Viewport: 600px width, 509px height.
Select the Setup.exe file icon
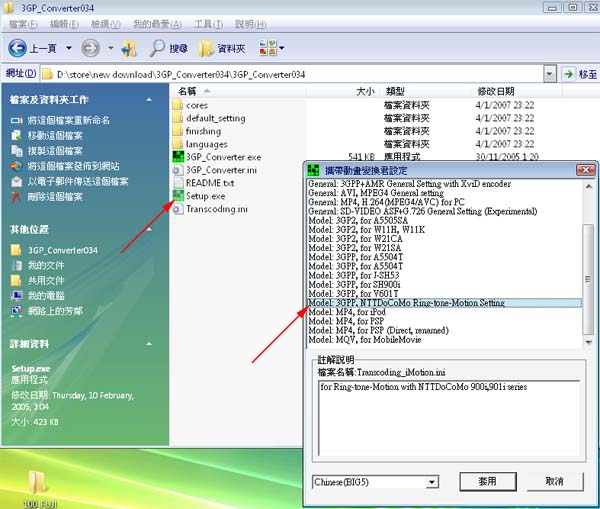click(177, 196)
